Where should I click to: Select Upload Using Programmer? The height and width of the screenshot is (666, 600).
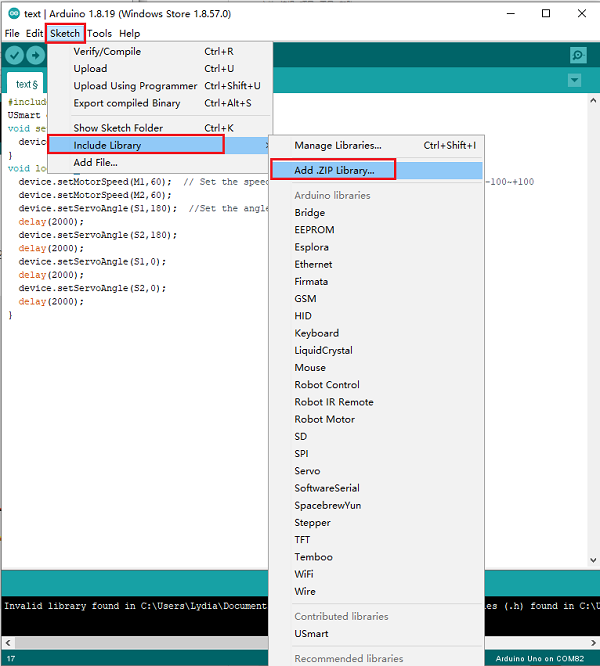(160, 86)
